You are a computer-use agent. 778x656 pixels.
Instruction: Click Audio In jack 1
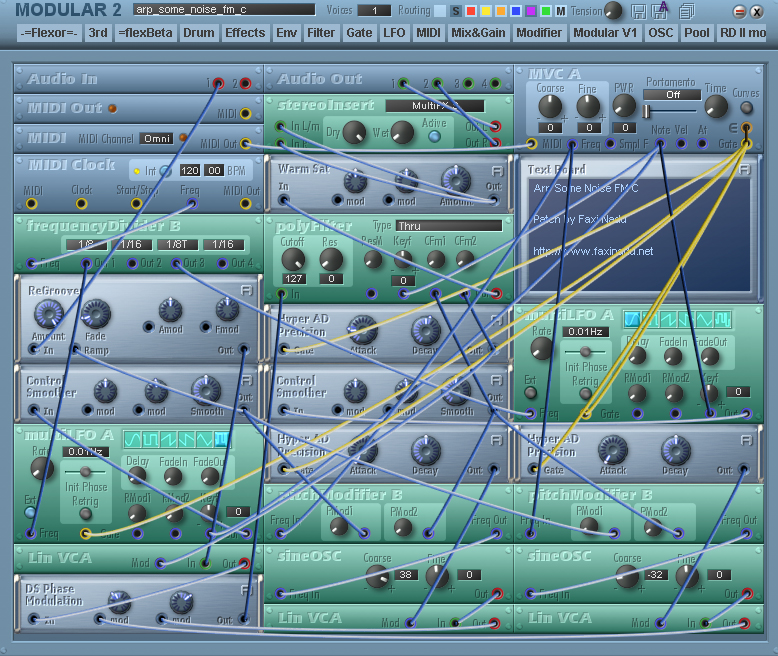[218, 83]
